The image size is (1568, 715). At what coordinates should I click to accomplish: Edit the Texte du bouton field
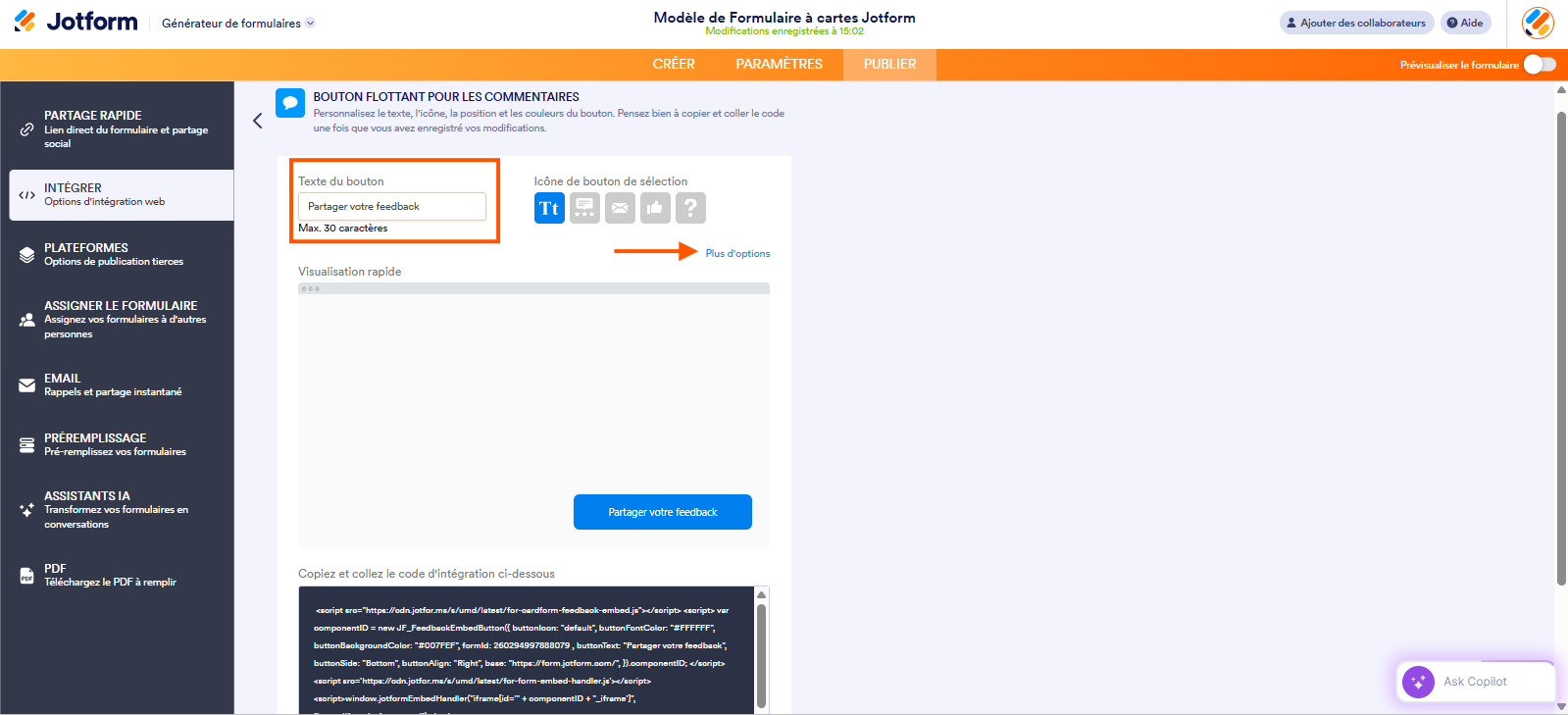click(x=392, y=206)
